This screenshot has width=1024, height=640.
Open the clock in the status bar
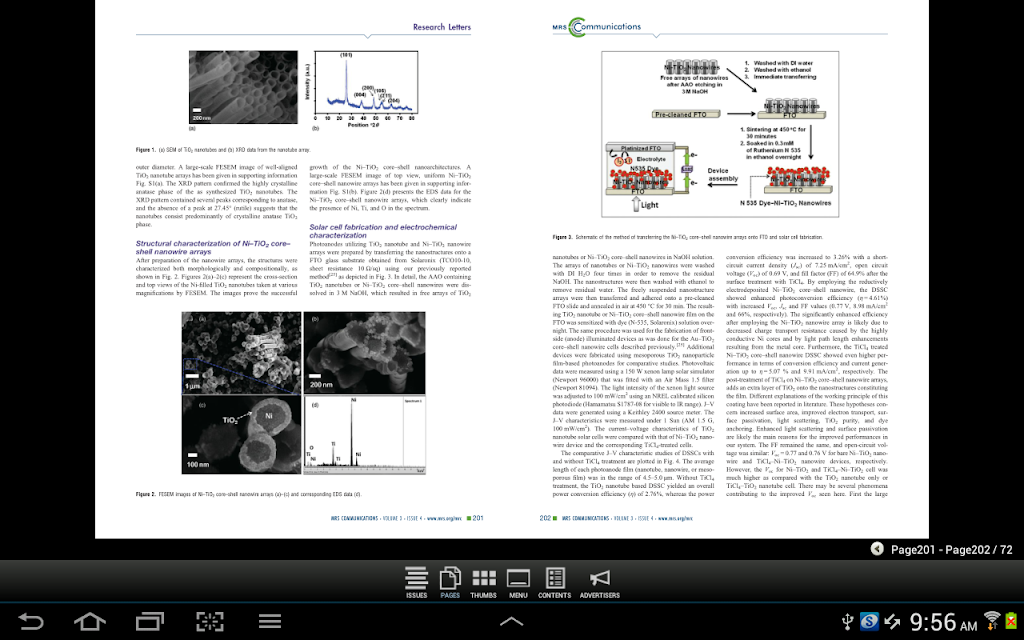(x=943, y=622)
